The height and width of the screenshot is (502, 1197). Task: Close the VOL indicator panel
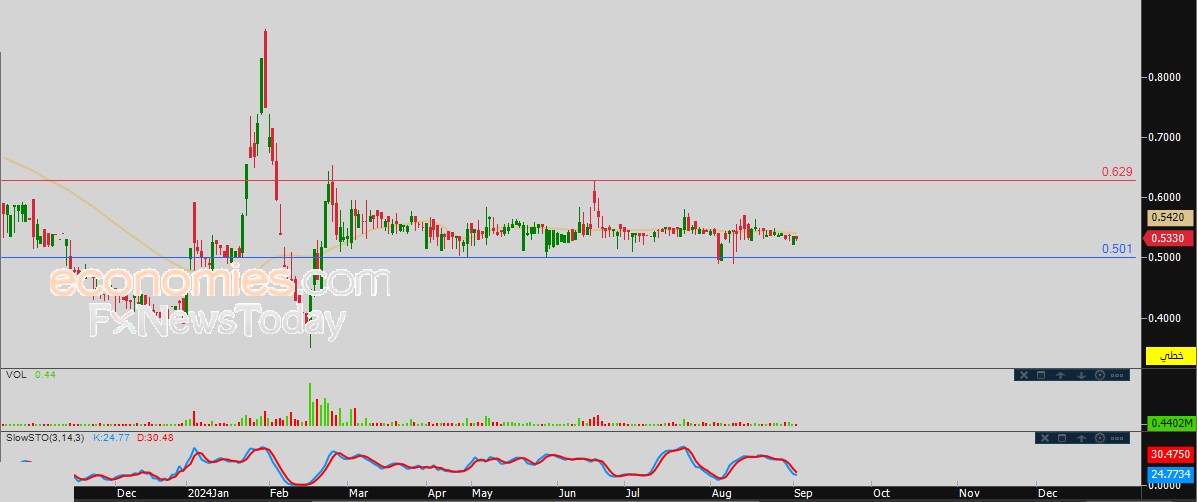tap(1024, 375)
